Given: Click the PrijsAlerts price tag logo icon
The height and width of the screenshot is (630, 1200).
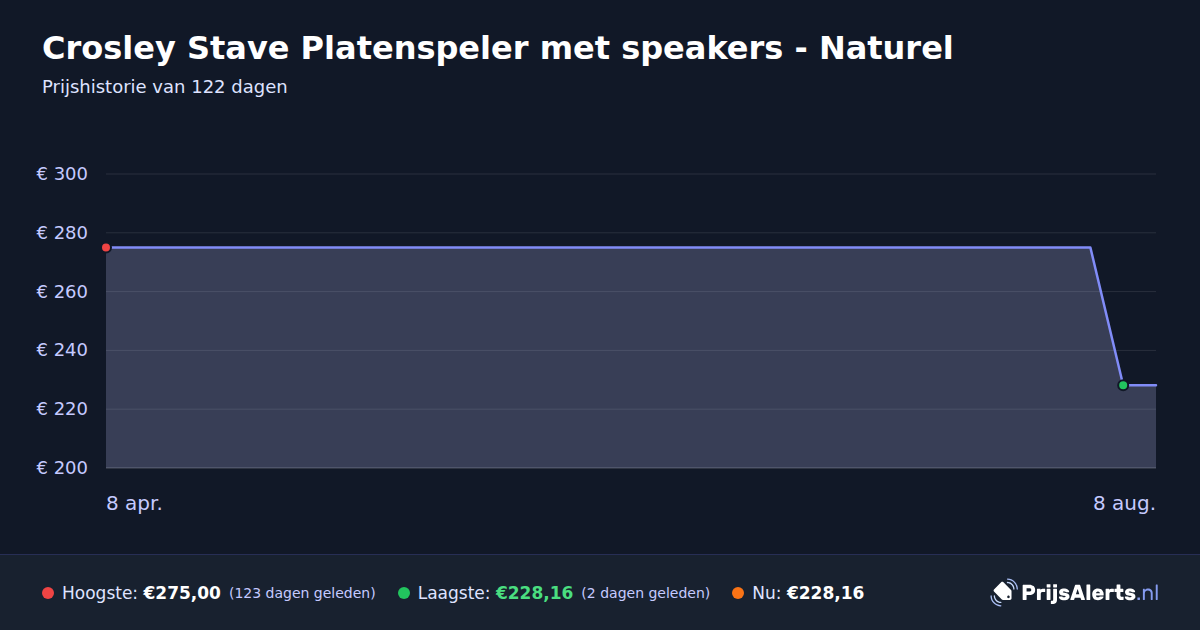Looking at the screenshot, I should [x=1003, y=592].
